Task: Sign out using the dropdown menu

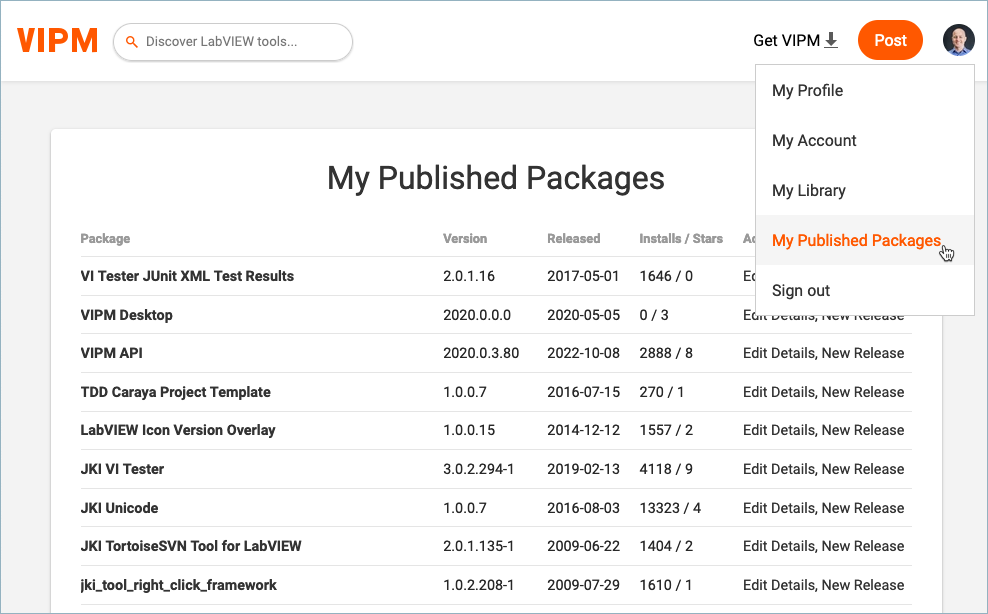Action: coord(800,290)
